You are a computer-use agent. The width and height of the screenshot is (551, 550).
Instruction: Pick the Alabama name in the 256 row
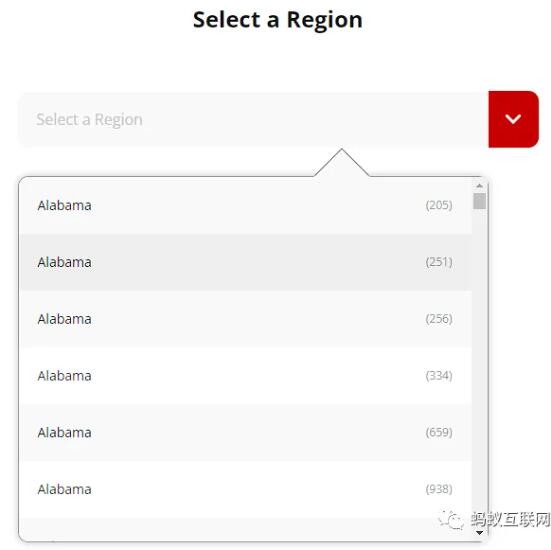[64, 319]
